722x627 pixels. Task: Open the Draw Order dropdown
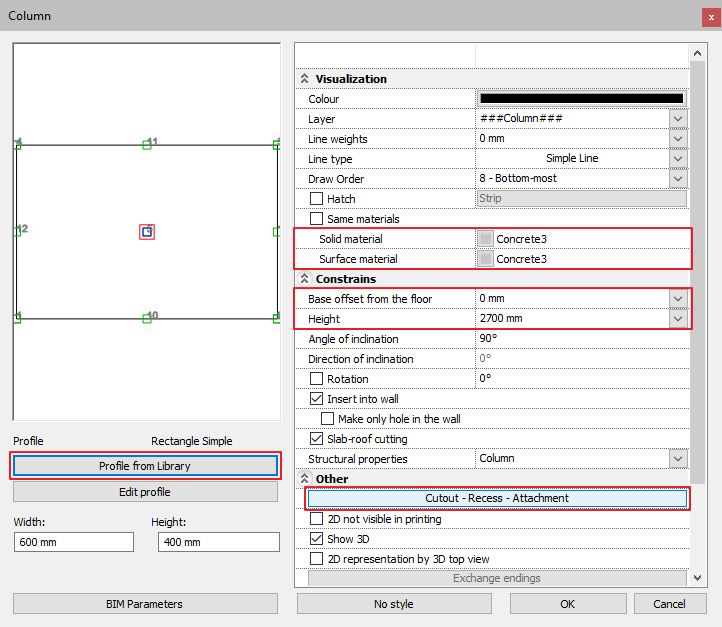click(x=678, y=179)
